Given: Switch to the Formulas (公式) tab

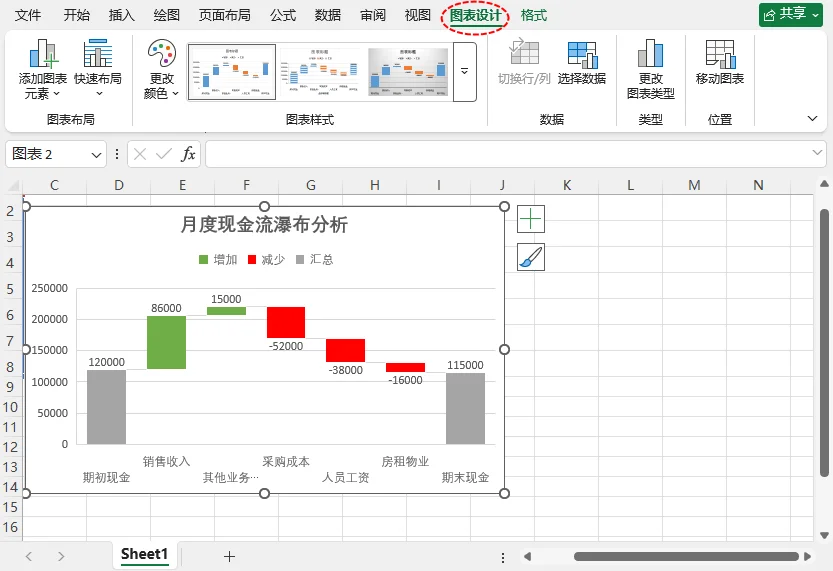Looking at the screenshot, I should click(x=283, y=15).
